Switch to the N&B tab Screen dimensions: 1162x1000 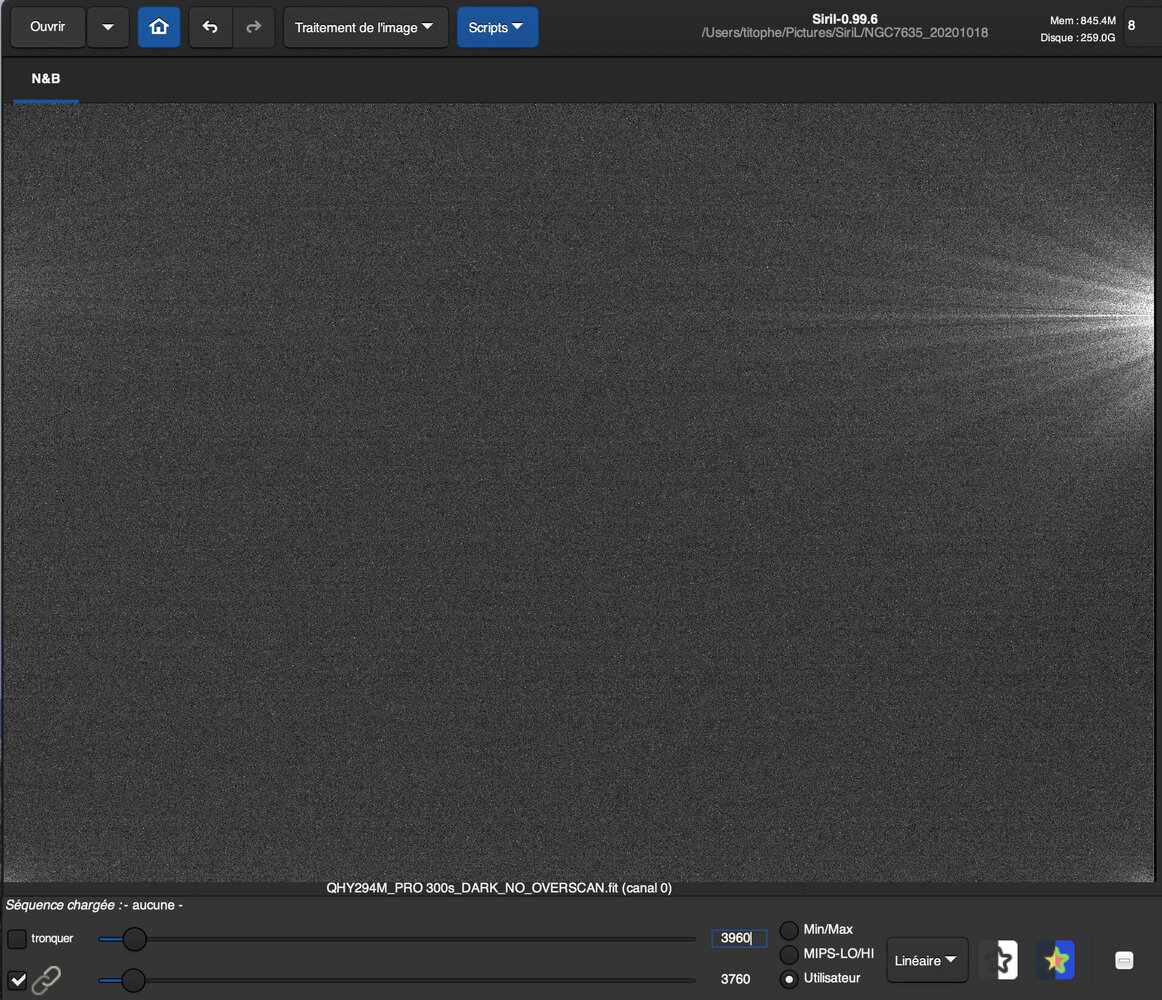pyautogui.click(x=46, y=79)
